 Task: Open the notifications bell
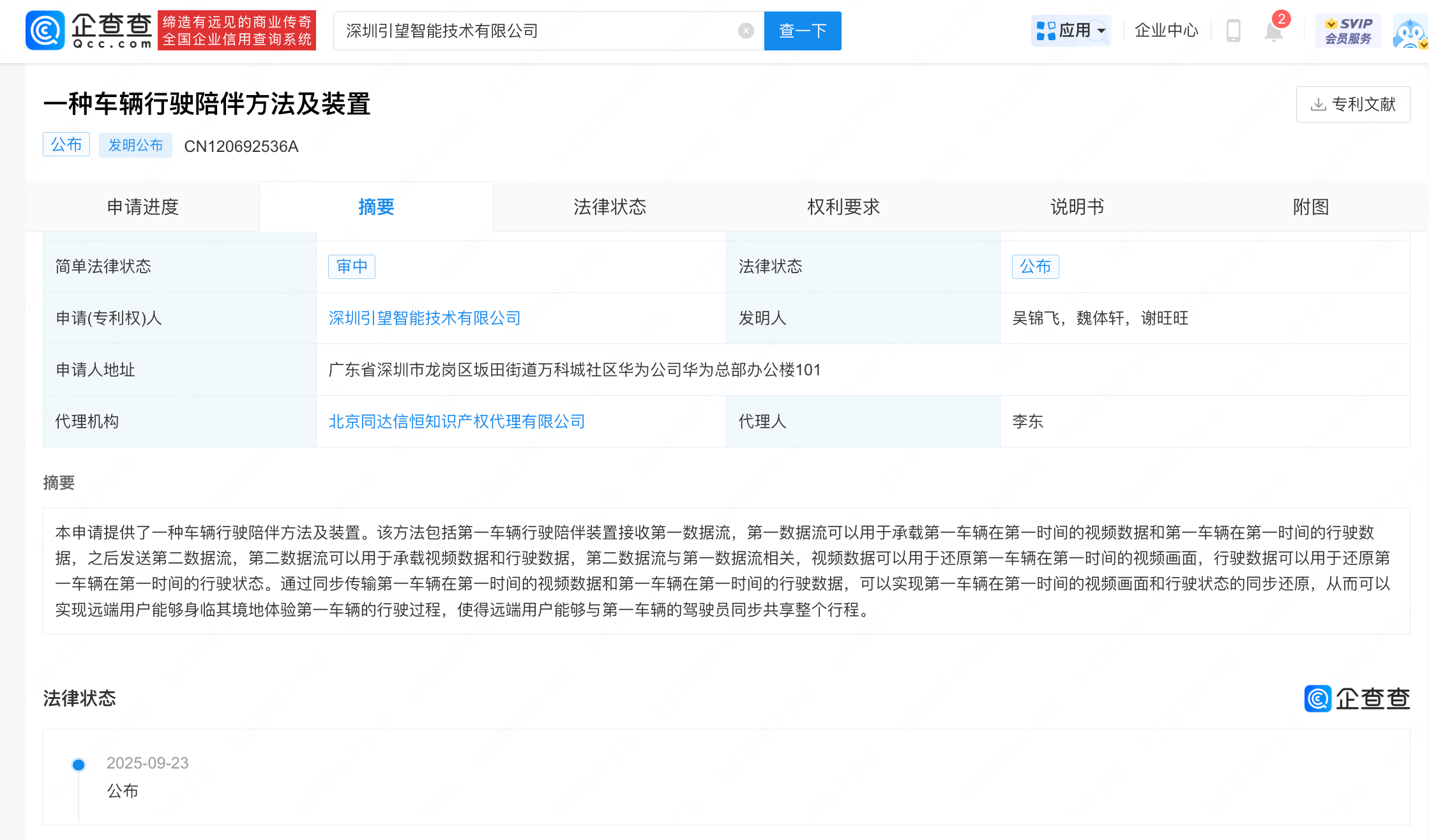click(1273, 31)
